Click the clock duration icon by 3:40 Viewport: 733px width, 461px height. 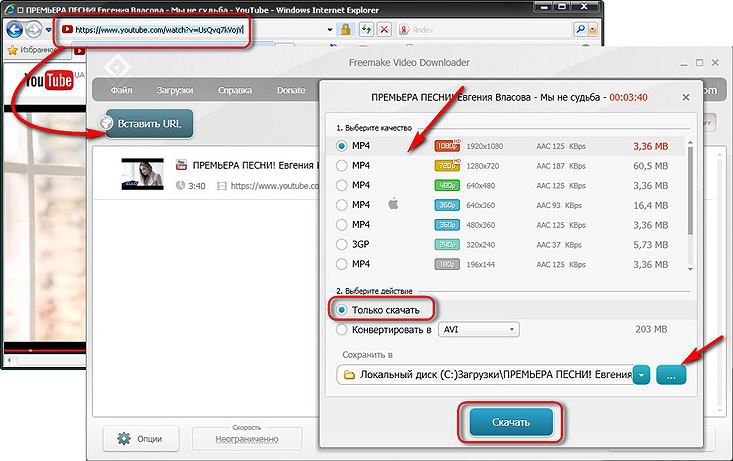tap(180, 186)
